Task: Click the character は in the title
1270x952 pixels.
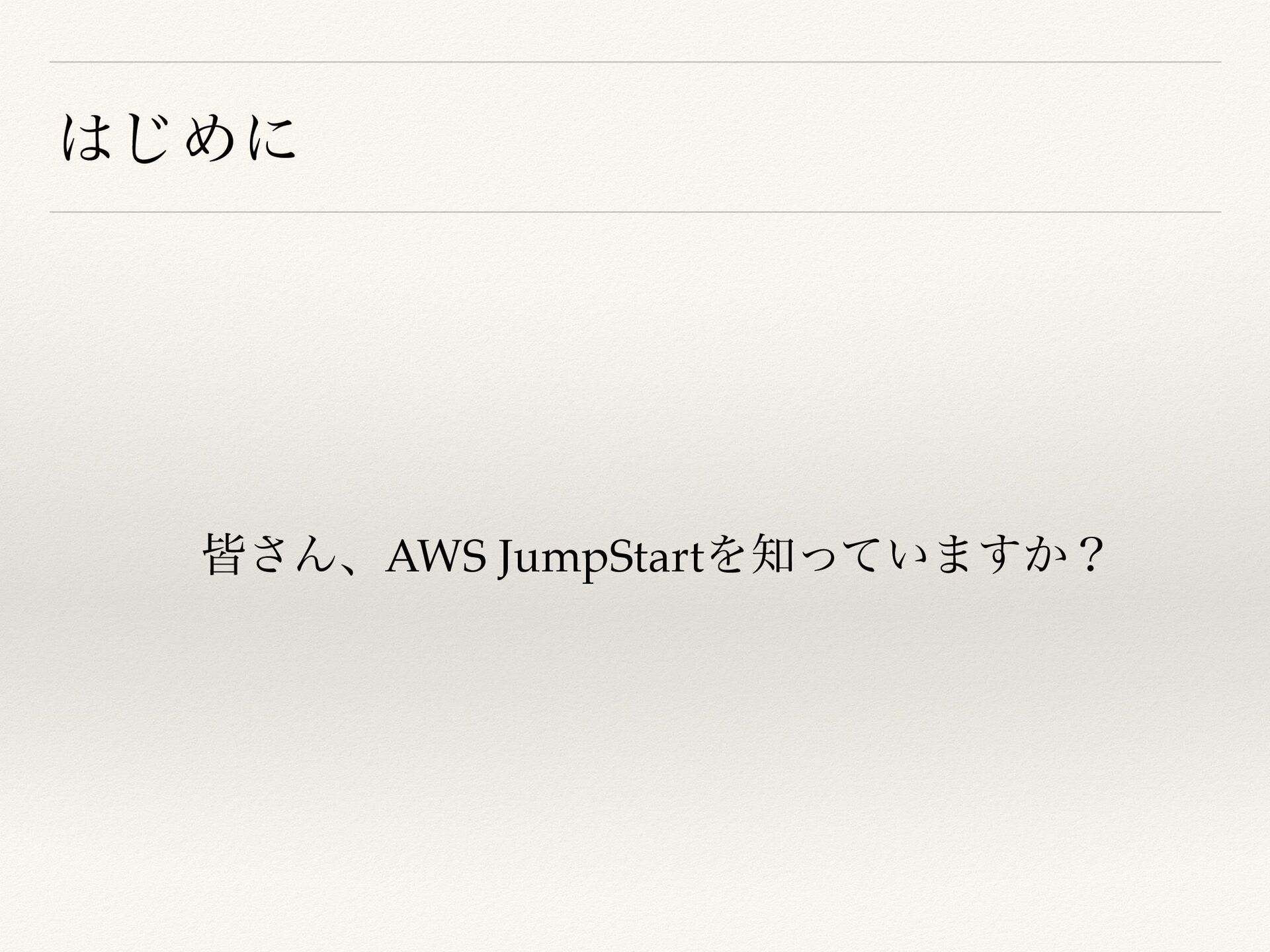Action: (x=86, y=138)
